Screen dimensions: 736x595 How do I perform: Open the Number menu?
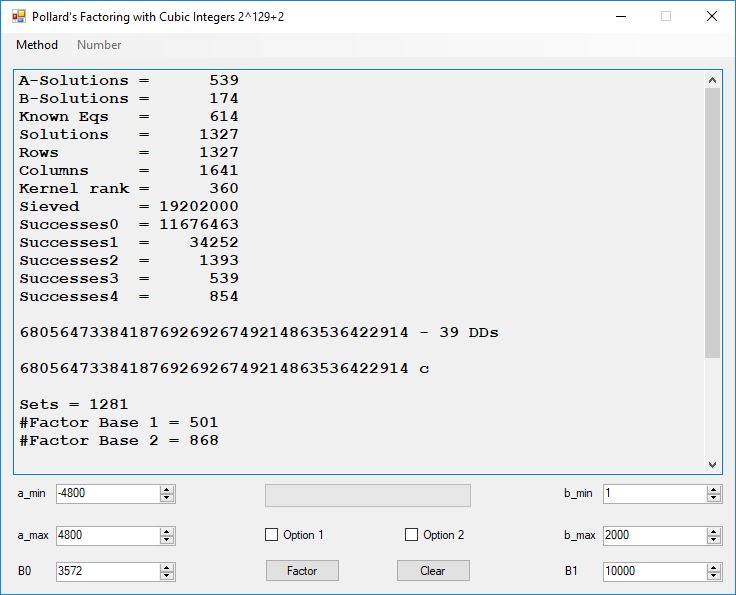click(x=99, y=45)
